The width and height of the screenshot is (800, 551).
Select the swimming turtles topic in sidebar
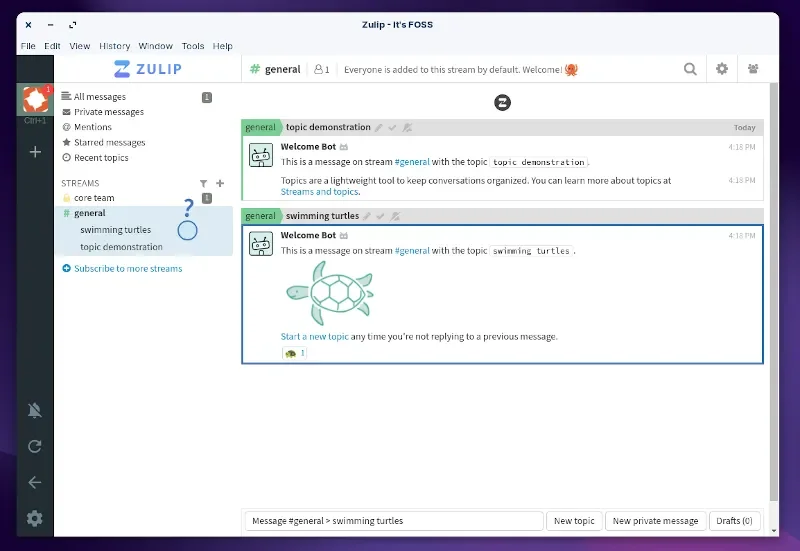click(x=115, y=230)
